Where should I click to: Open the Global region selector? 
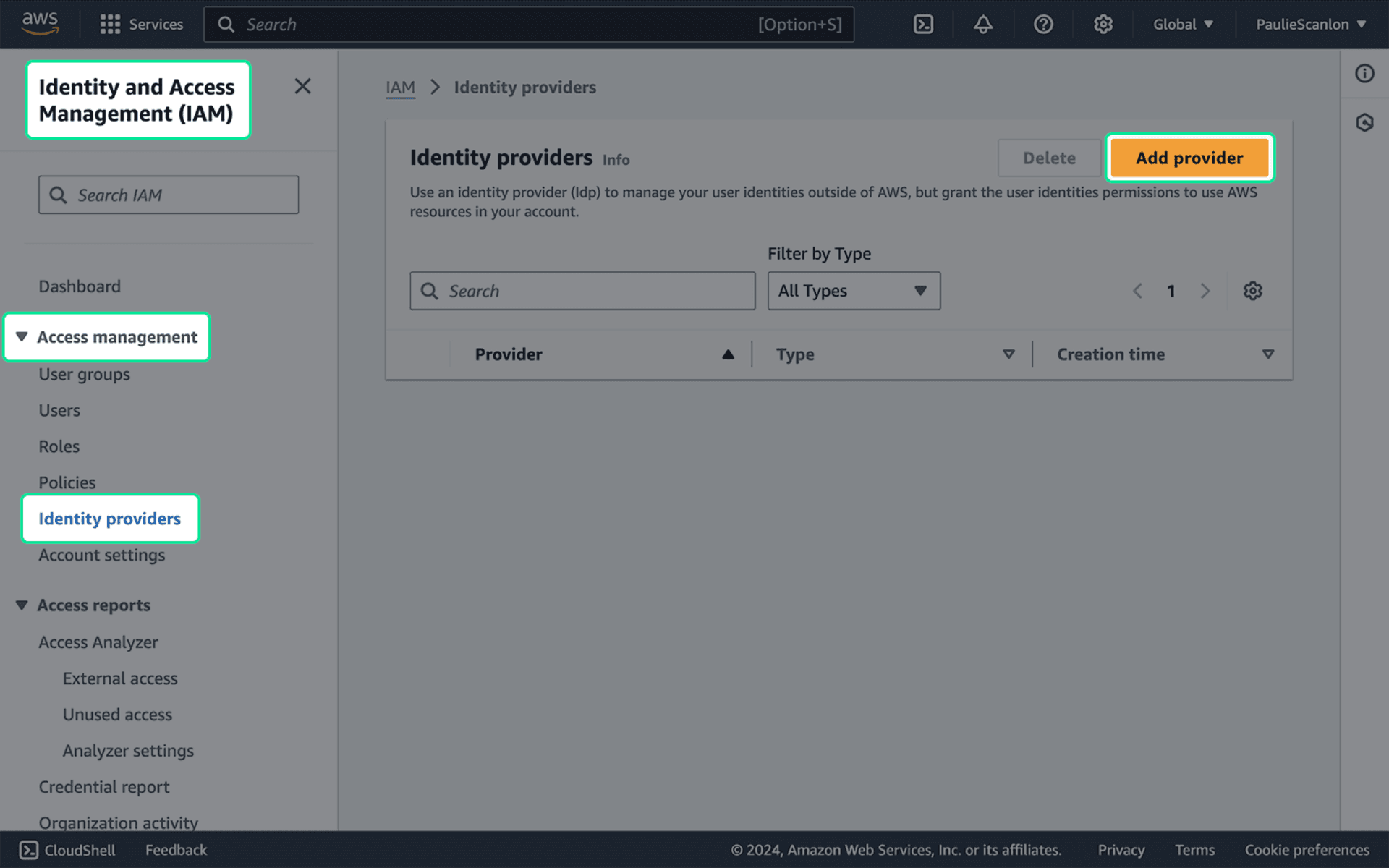[x=1182, y=24]
